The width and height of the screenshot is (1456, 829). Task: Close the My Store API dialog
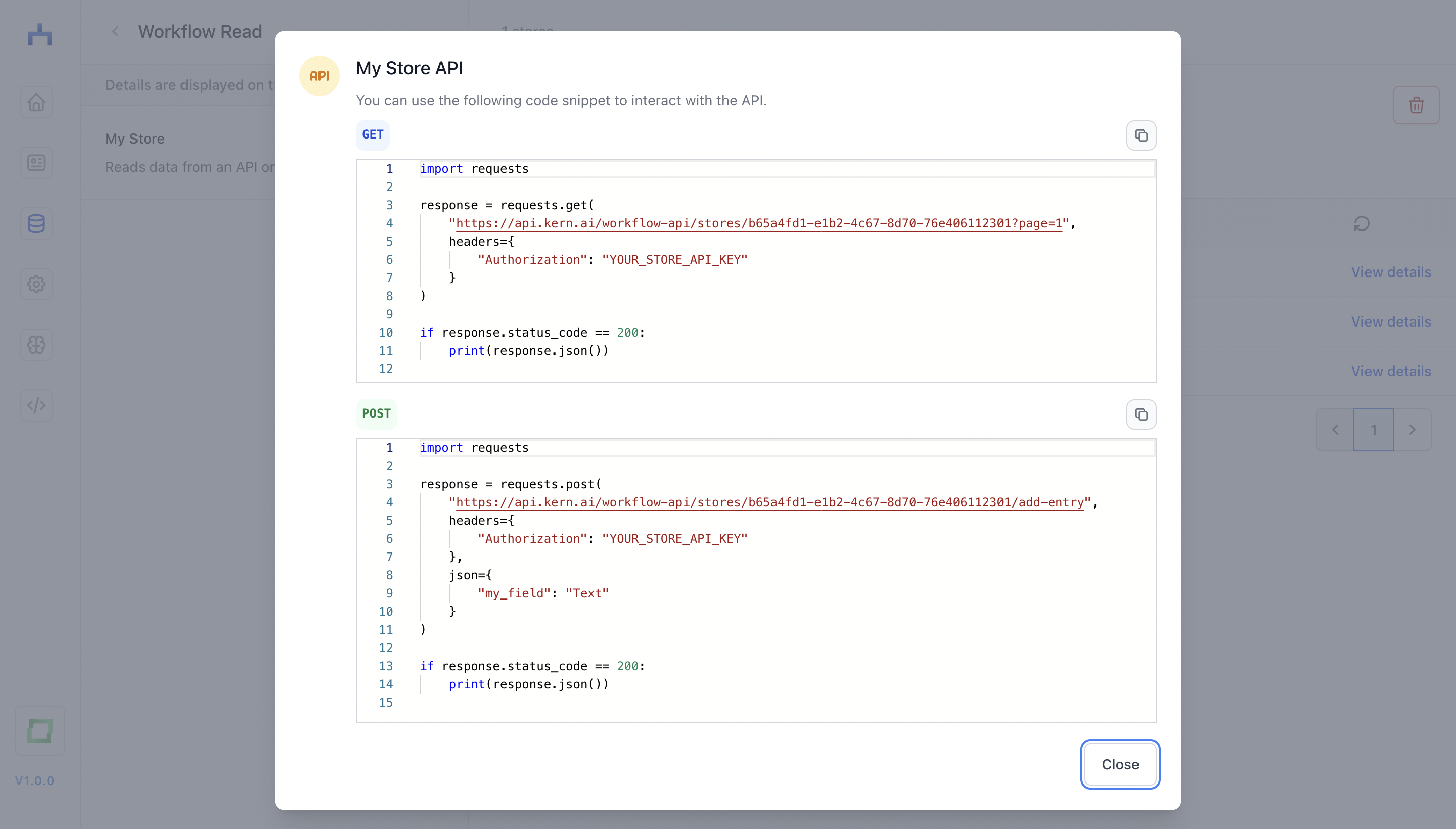click(1119, 764)
